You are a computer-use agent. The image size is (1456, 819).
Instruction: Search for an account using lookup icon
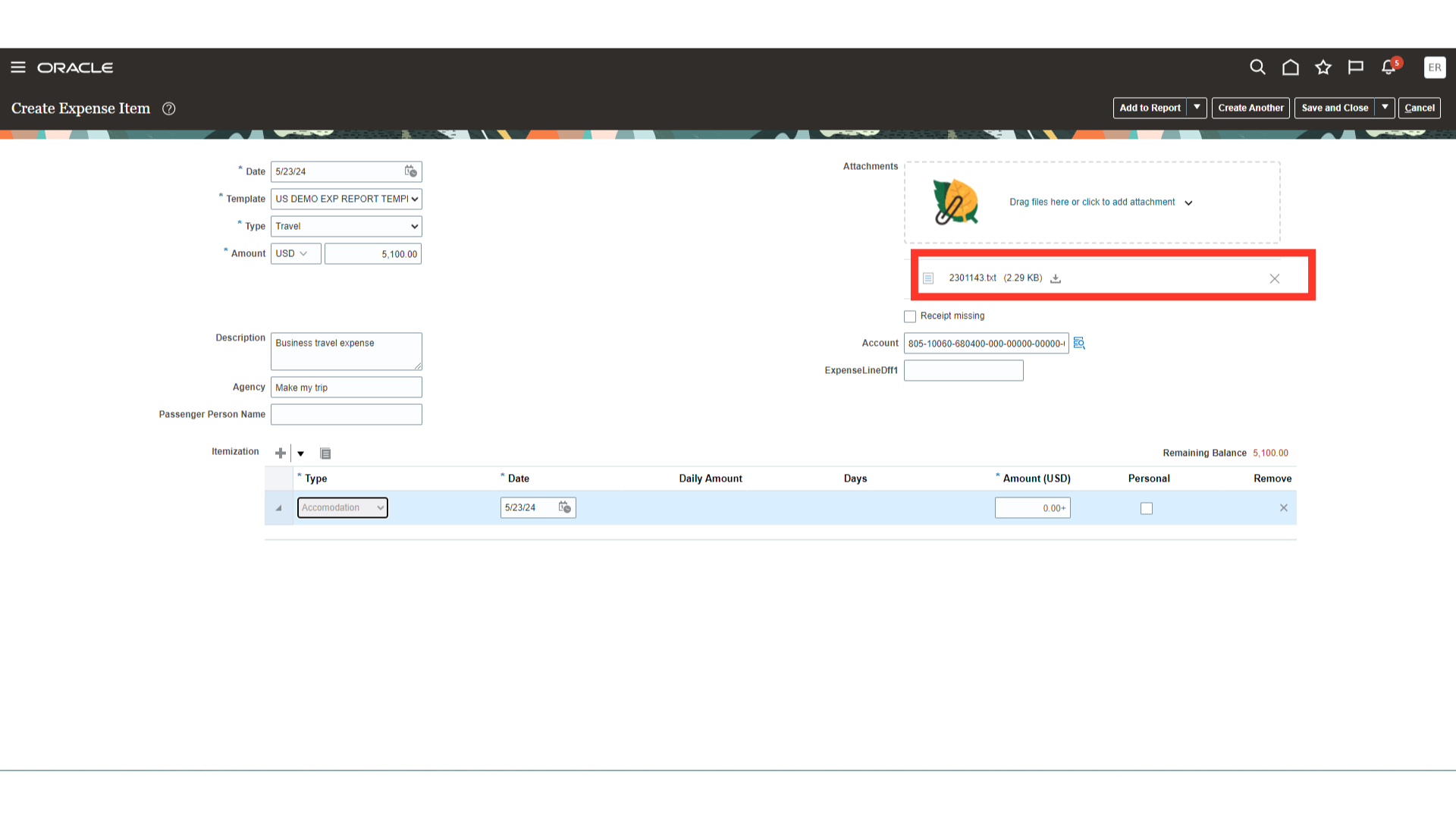click(1079, 344)
